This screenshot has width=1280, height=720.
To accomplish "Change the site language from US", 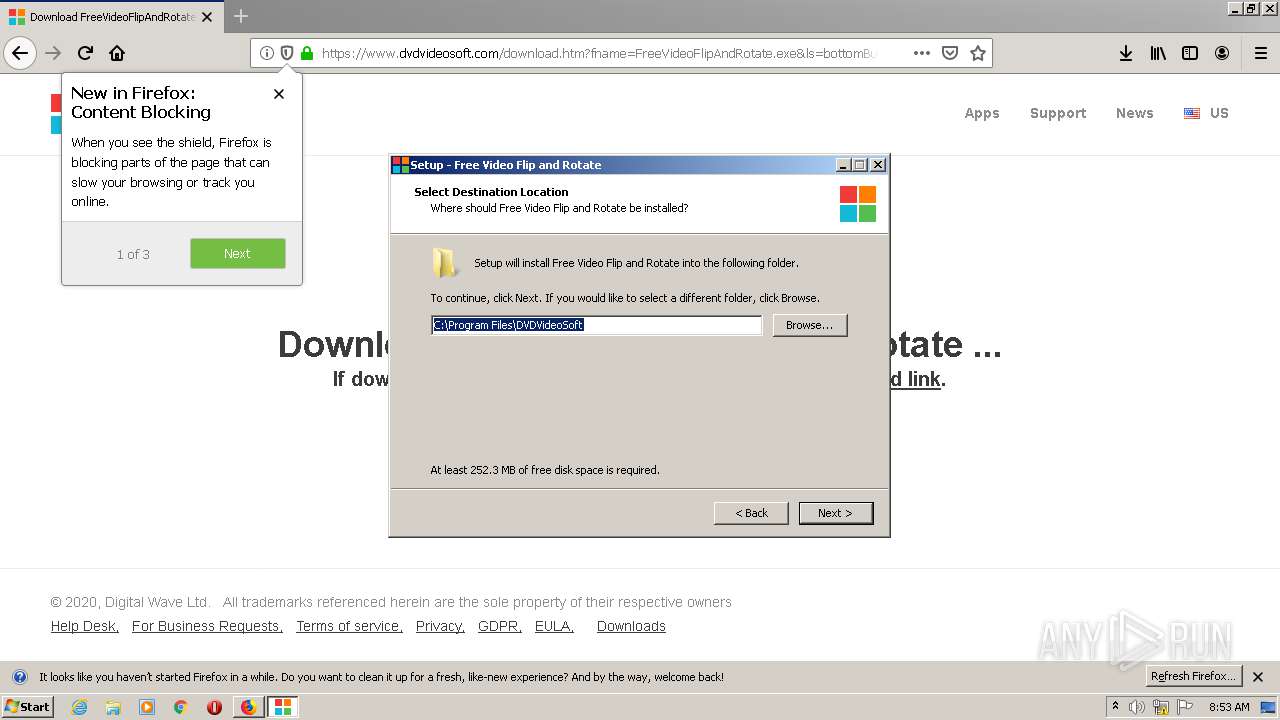I will coord(1206,113).
